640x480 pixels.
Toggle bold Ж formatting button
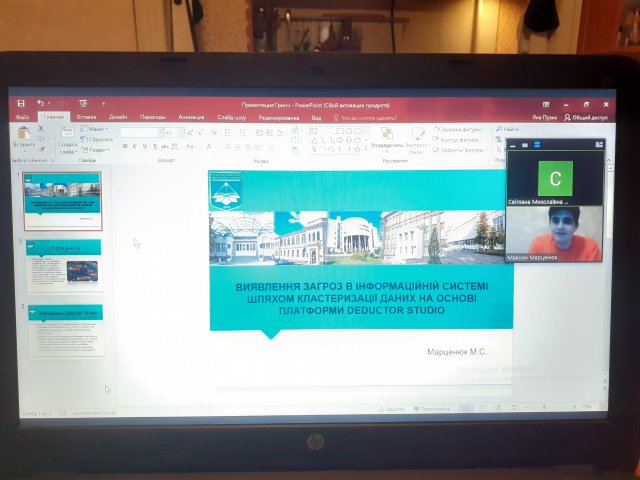(125, 146)
